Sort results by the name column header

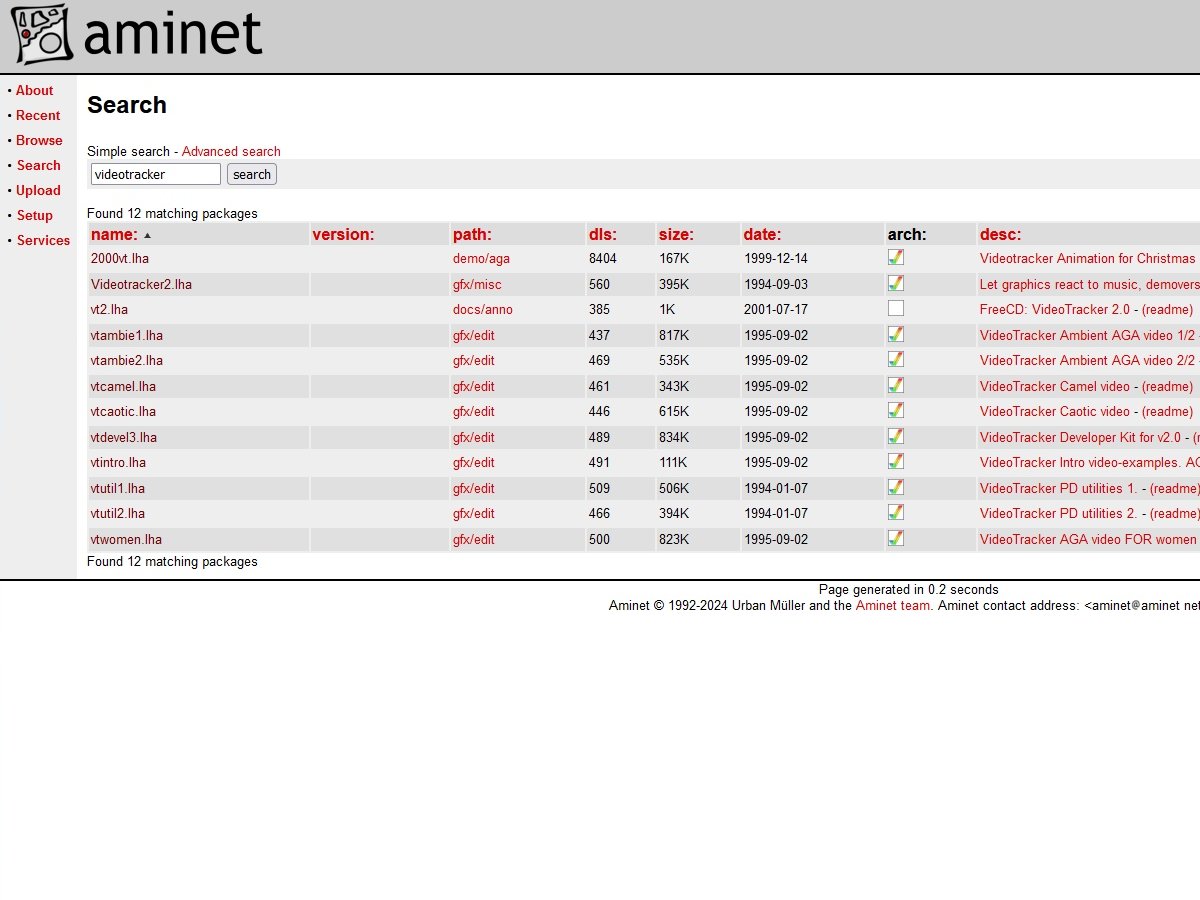114,235
